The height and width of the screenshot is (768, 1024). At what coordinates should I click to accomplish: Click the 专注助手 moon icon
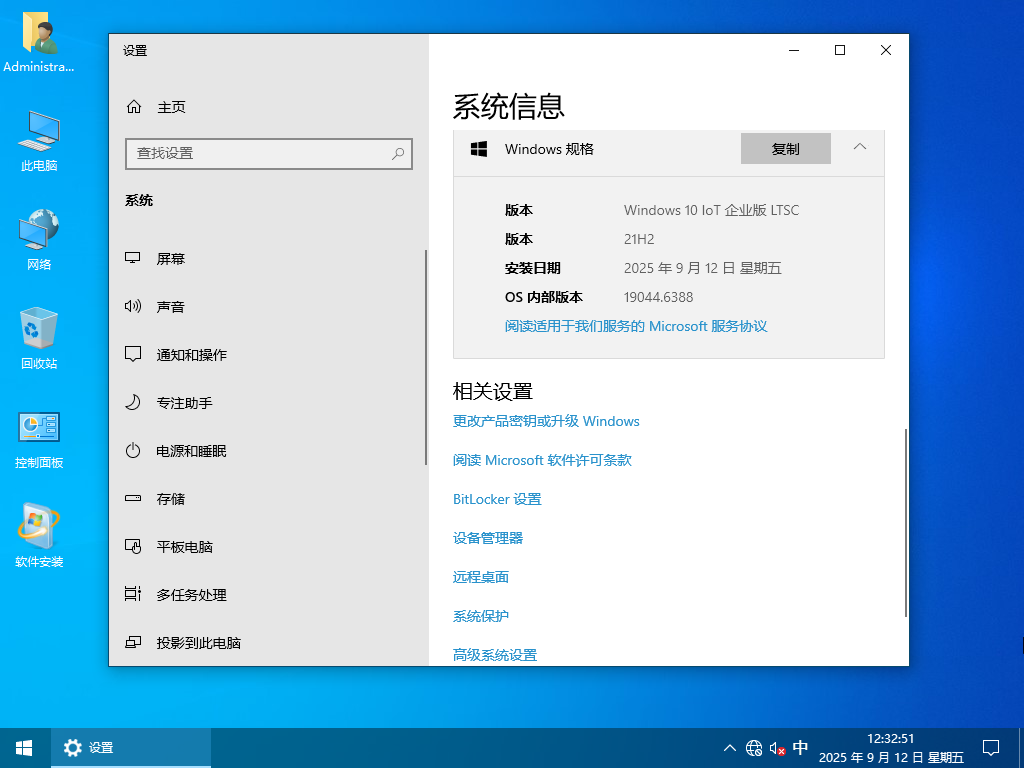coord(133,402)
